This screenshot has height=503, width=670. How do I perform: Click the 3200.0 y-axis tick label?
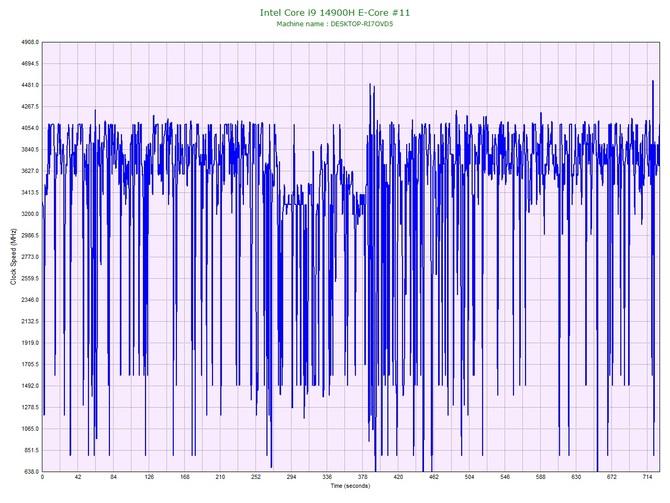[x=30, y=214]
